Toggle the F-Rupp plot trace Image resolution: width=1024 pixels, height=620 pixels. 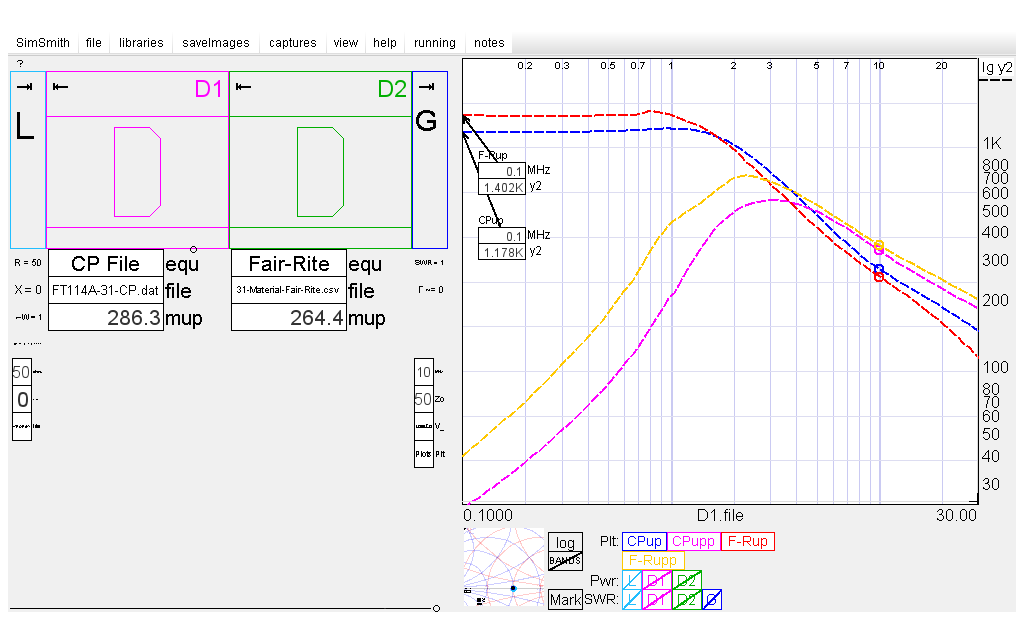click(653, 560)
